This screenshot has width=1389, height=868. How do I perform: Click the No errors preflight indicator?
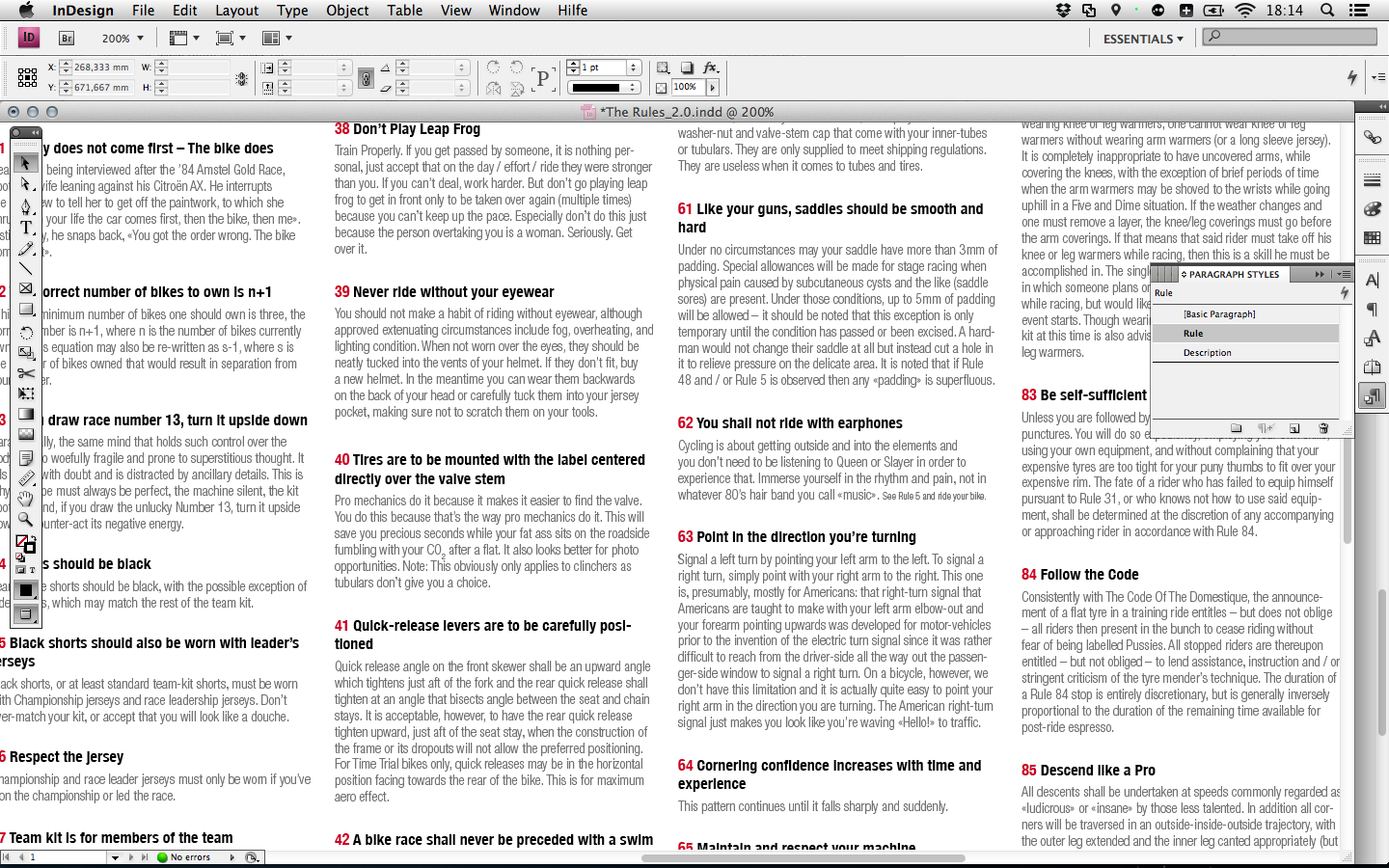click(x=185, y=857)
